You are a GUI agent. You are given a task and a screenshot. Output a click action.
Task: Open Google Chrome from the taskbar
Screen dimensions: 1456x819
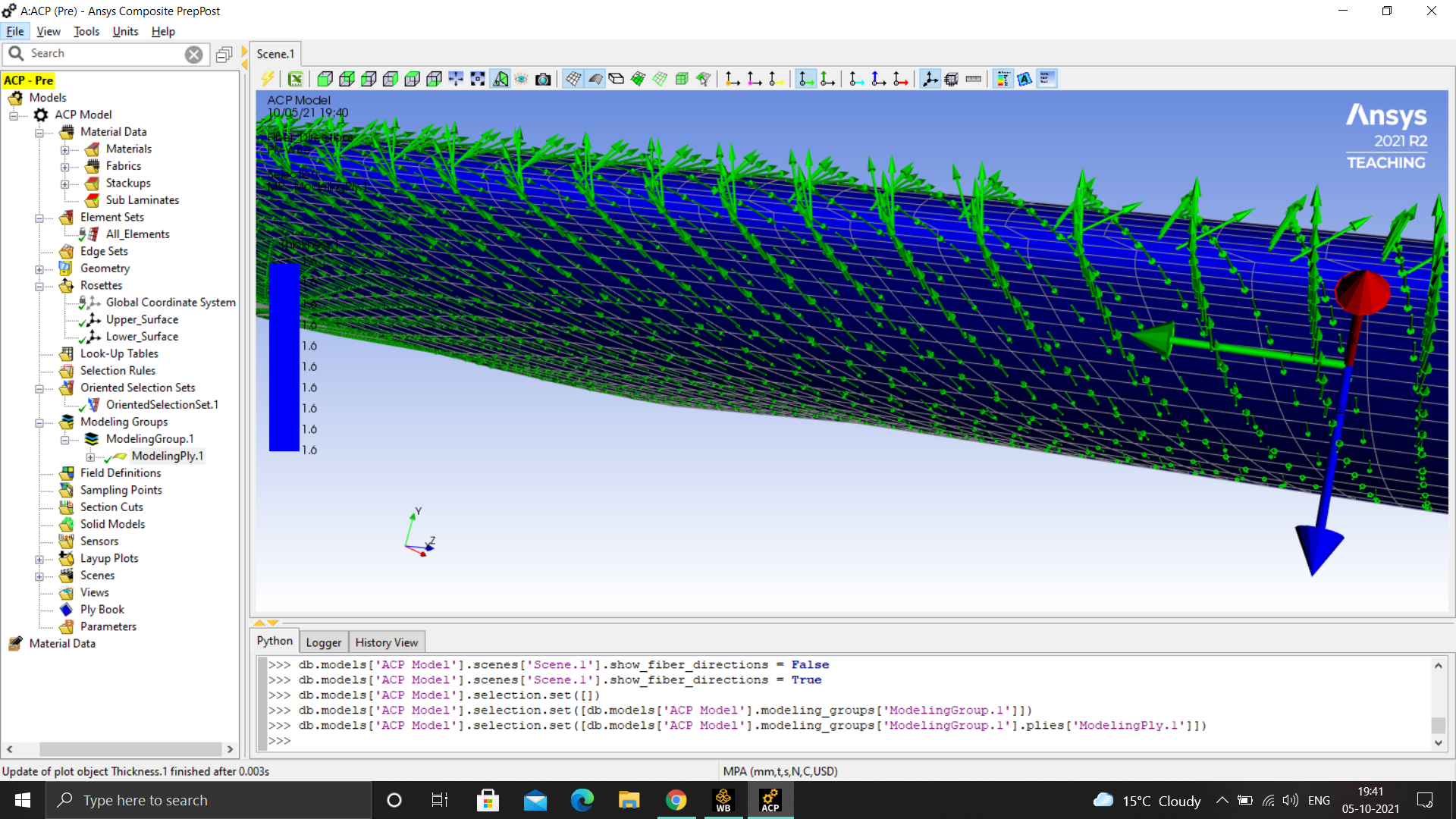pyautogui.click(x=676, y=800)
